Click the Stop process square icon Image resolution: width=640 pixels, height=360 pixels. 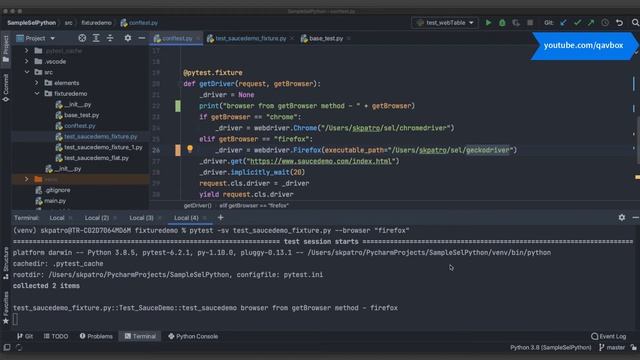[x=530, y=23]
